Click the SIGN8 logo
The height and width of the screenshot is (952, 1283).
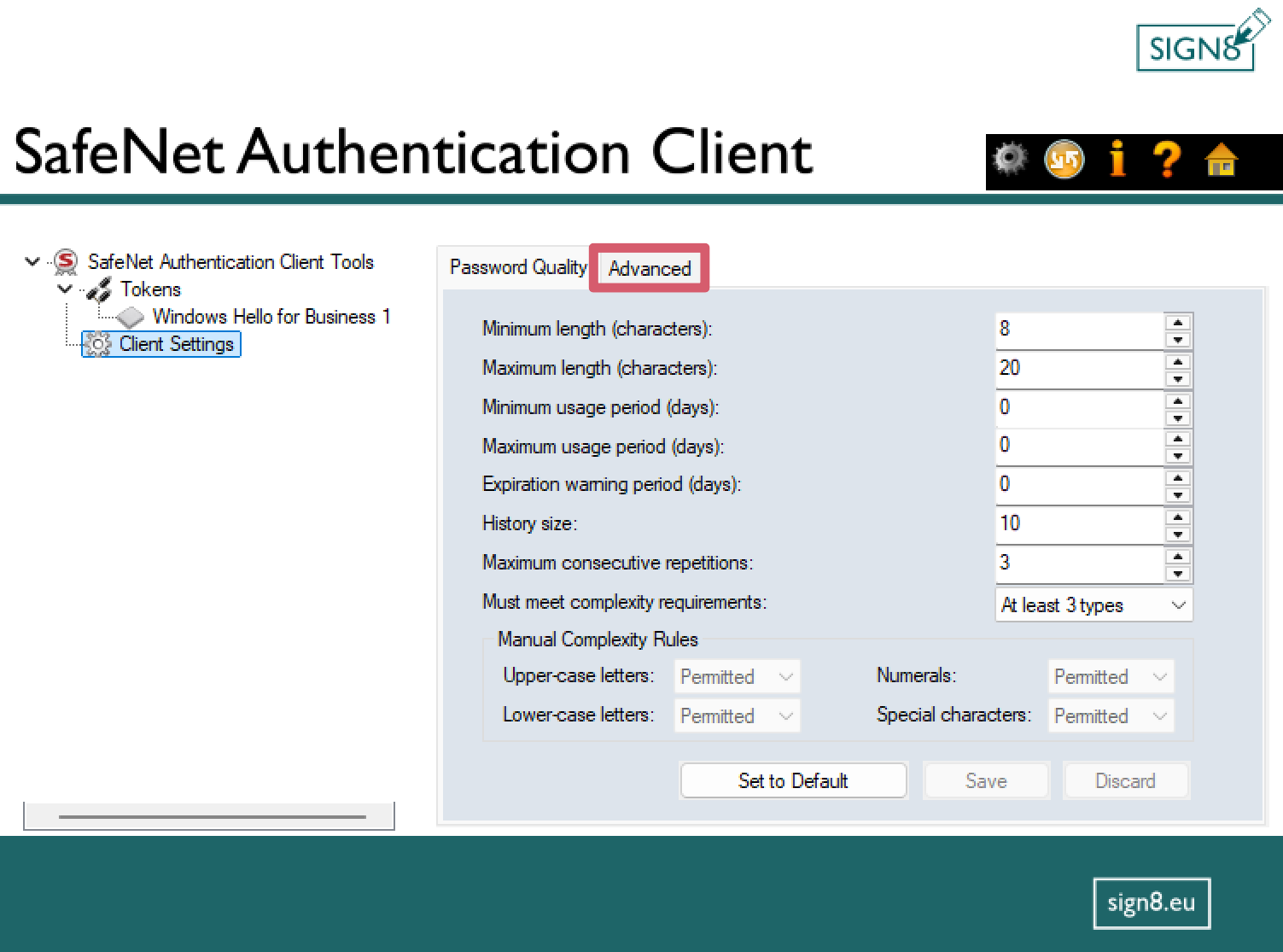1203,41
